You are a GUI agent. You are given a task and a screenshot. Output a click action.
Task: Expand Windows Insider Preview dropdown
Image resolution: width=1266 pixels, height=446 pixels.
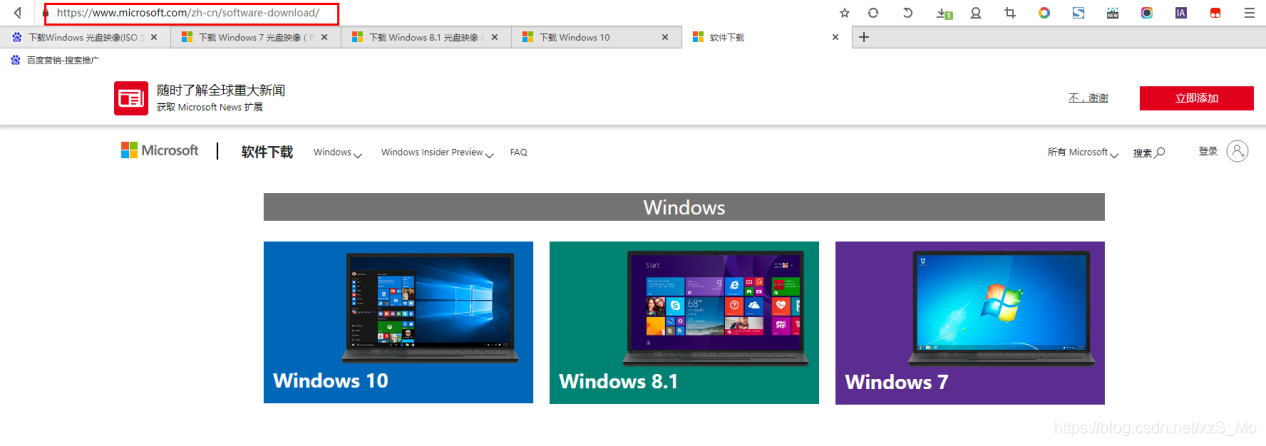tap(438, 153)
